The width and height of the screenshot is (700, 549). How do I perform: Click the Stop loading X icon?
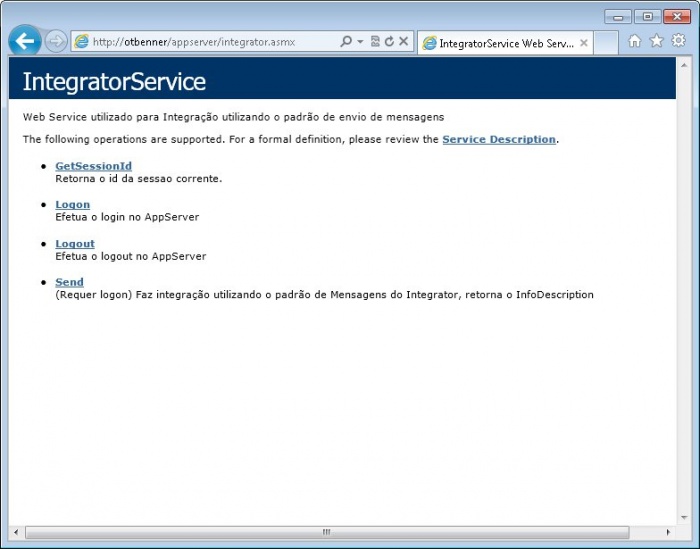(403, 42)
